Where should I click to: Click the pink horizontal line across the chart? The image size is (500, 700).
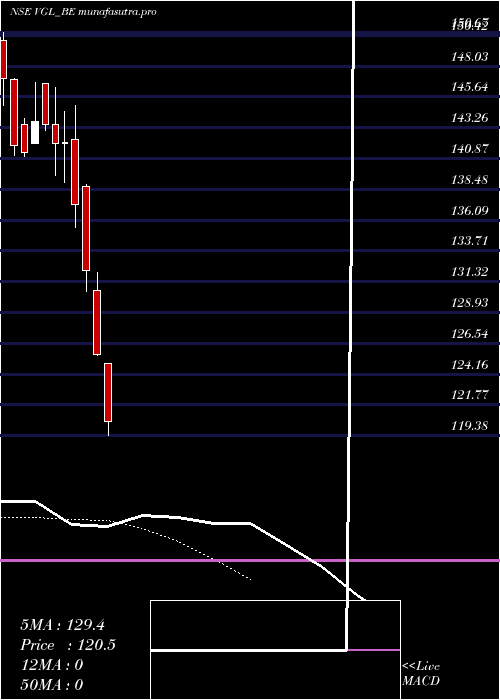tap(250, 560)
